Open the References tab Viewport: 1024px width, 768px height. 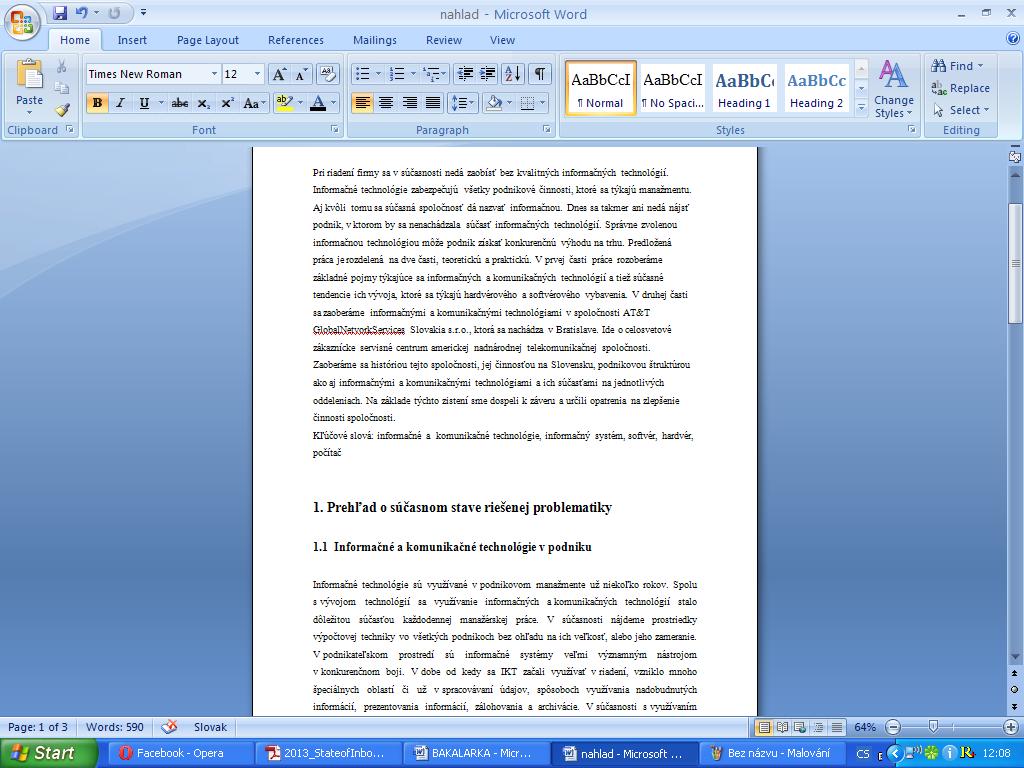click(x=295, y=40)
